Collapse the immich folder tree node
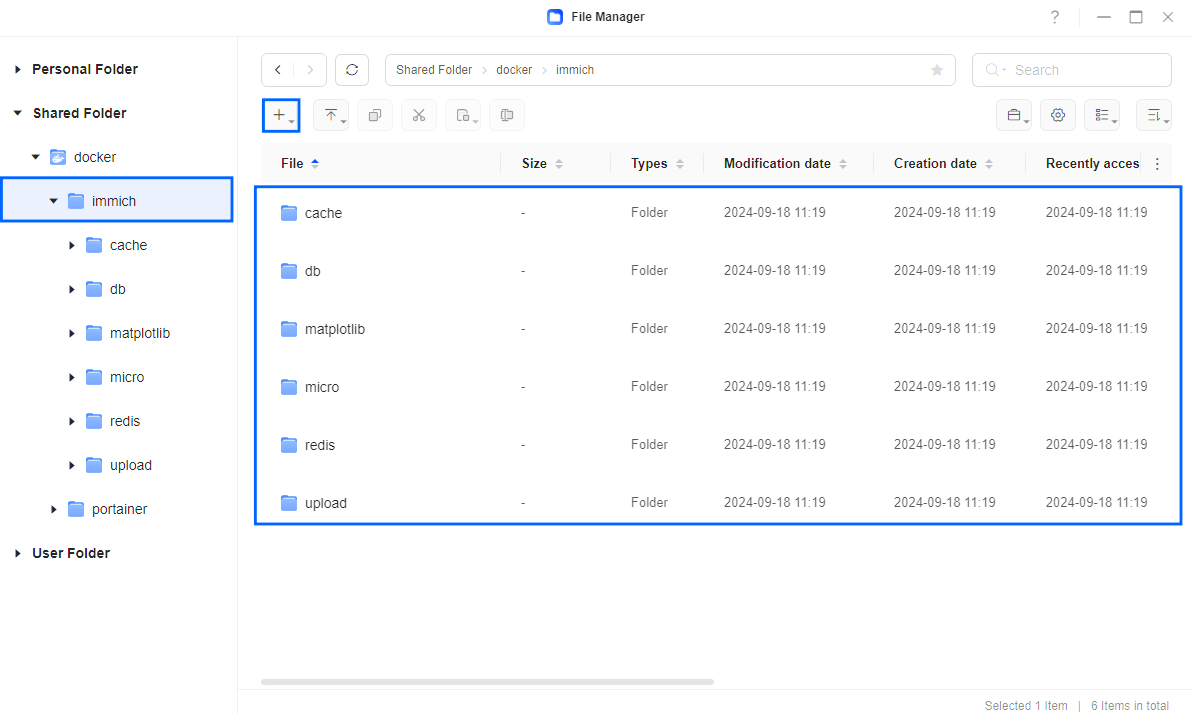The image size is (1193, 714). click(x=54, y=201)
